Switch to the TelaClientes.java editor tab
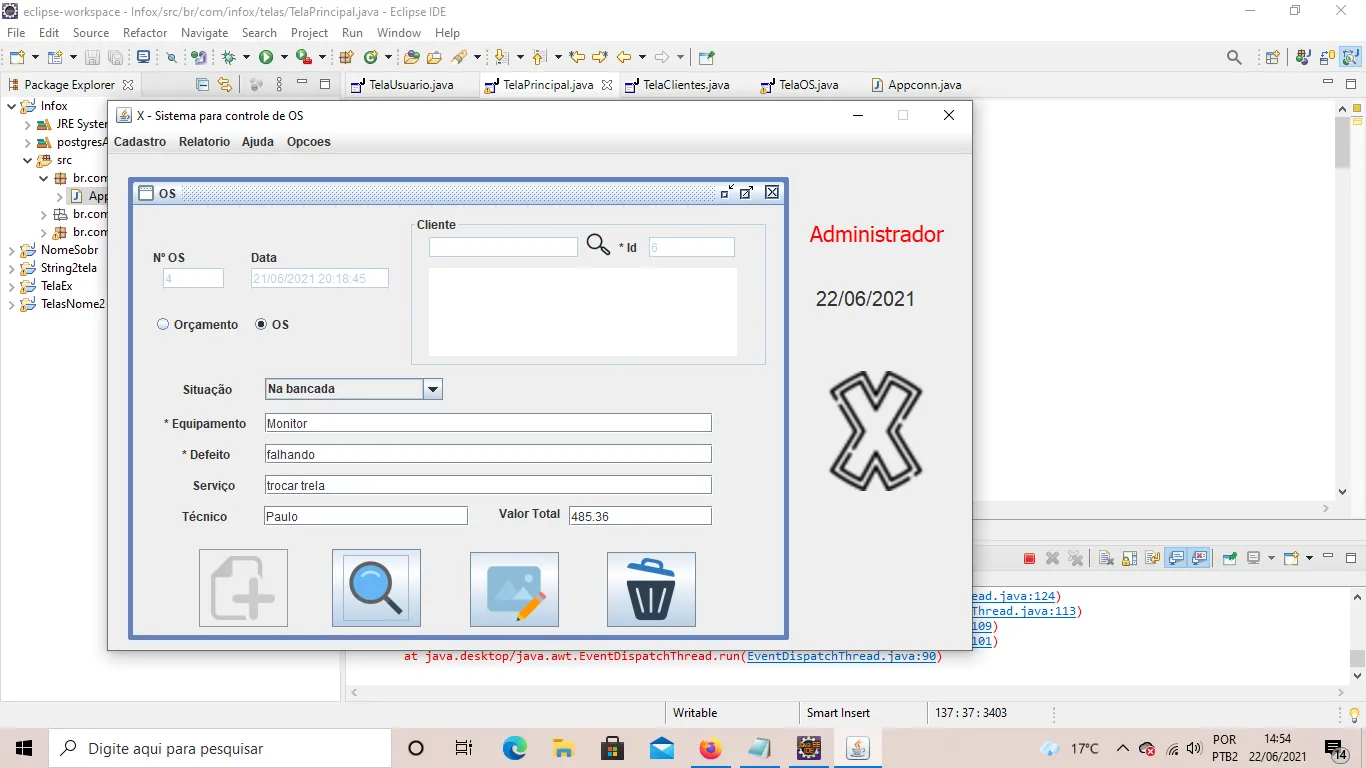The width and height of the screenshot is (1366, 768). 686,85
